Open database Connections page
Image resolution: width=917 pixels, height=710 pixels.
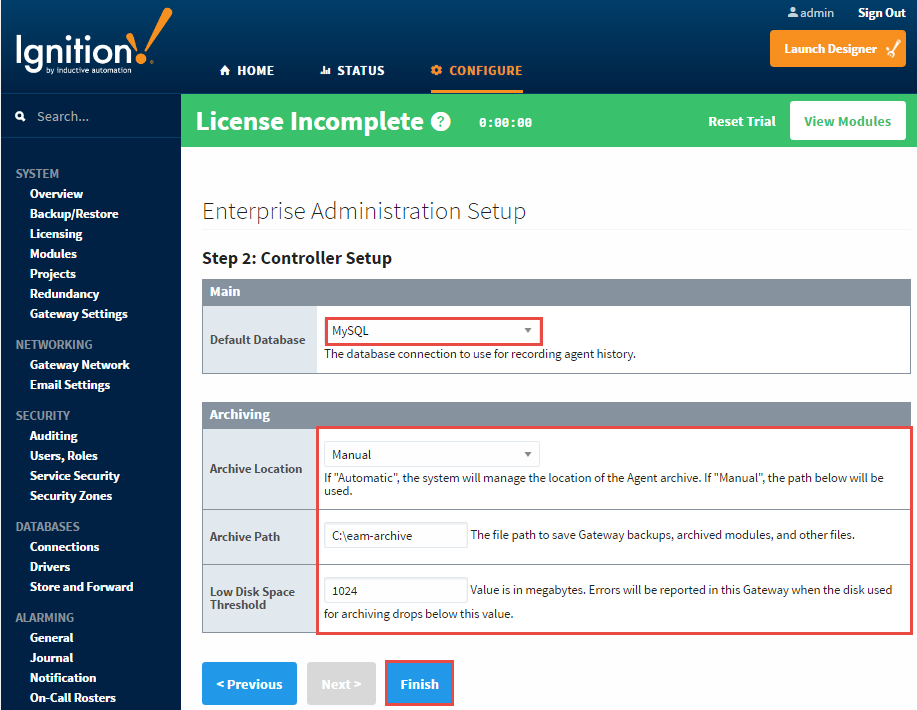point(64,547)
